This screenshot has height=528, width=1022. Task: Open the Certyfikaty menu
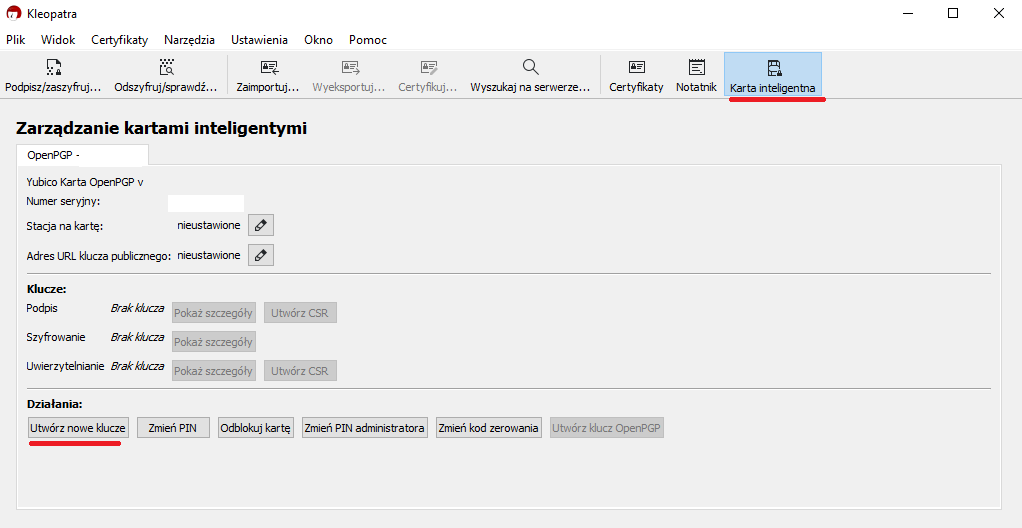(x=119, y=40)
